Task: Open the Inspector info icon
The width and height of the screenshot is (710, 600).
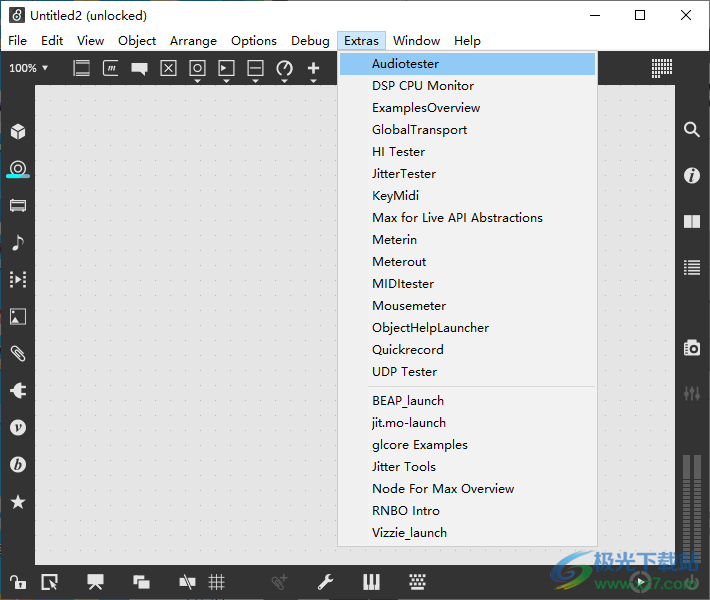Action: (x=691, y=176)
